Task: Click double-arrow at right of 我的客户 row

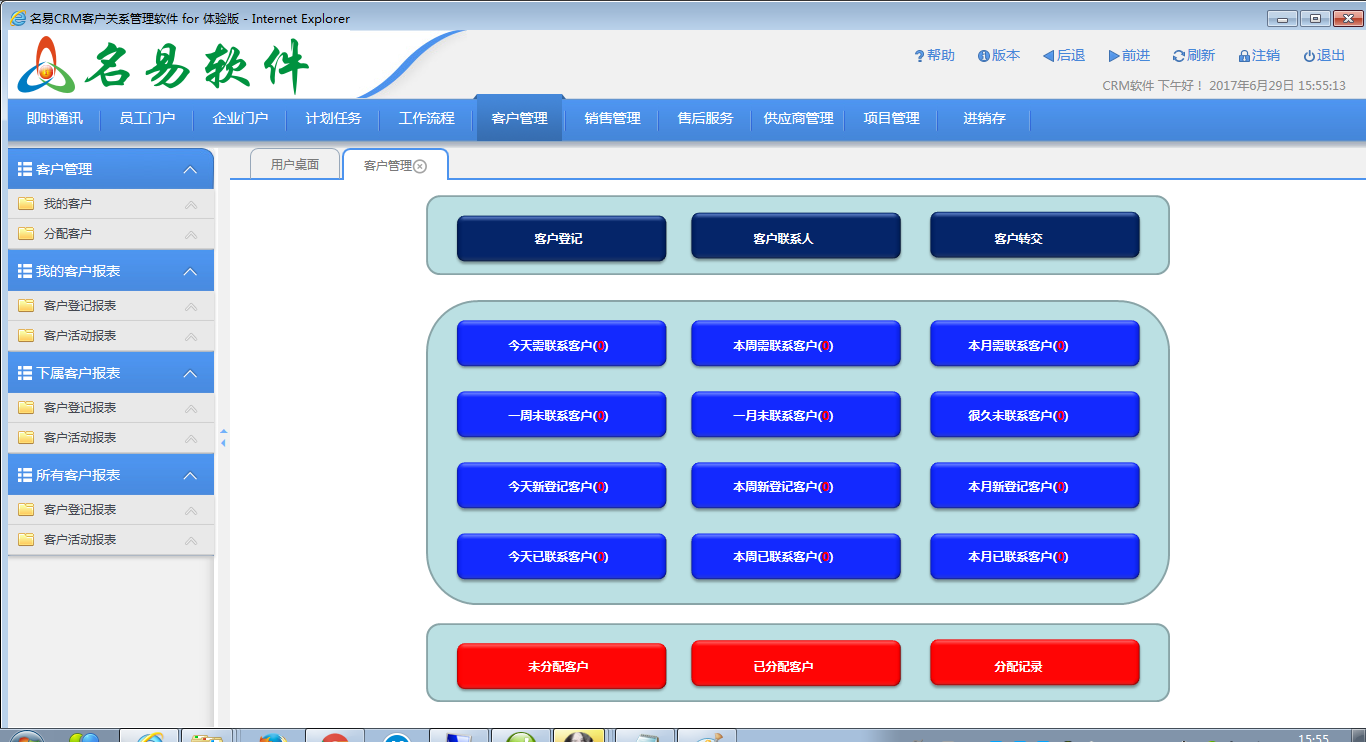Action: [191, 205]
